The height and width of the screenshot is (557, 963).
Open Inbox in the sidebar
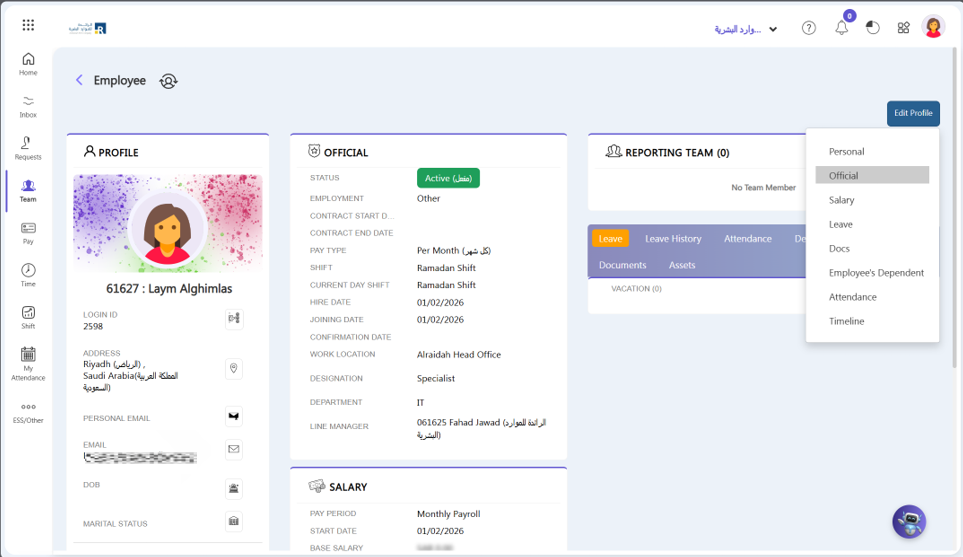click(x=28, y=106)
